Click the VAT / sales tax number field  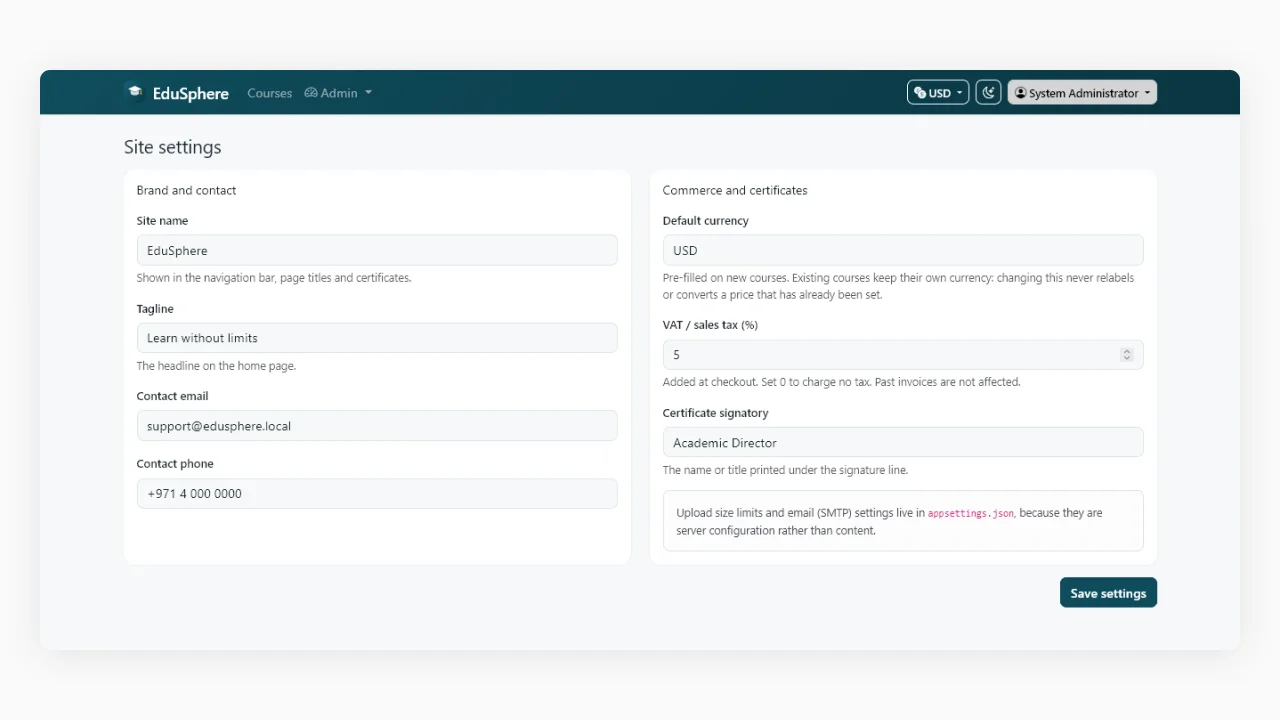pos(903,355)
